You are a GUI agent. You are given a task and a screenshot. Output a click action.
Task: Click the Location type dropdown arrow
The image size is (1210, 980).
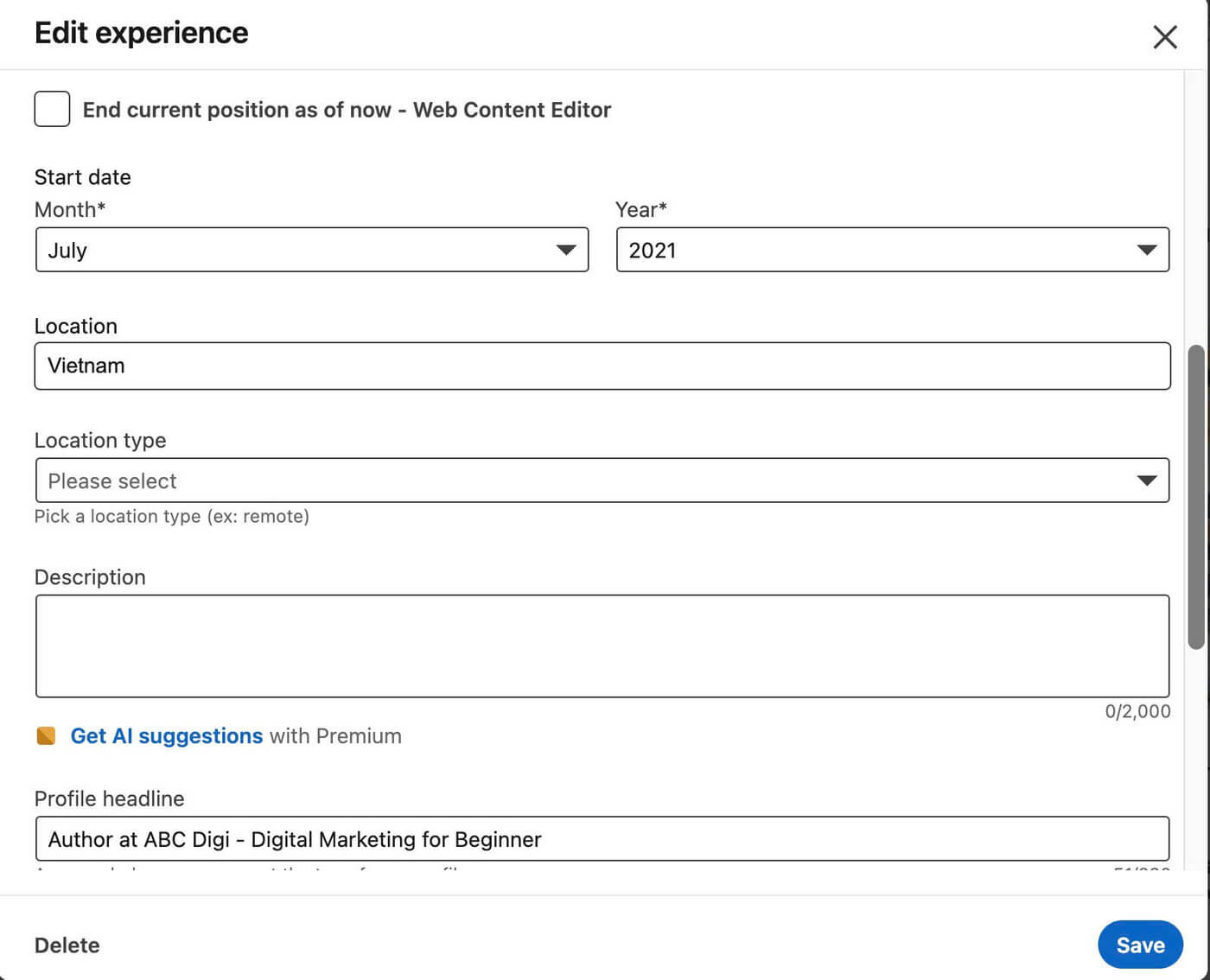click(1146, 480)
